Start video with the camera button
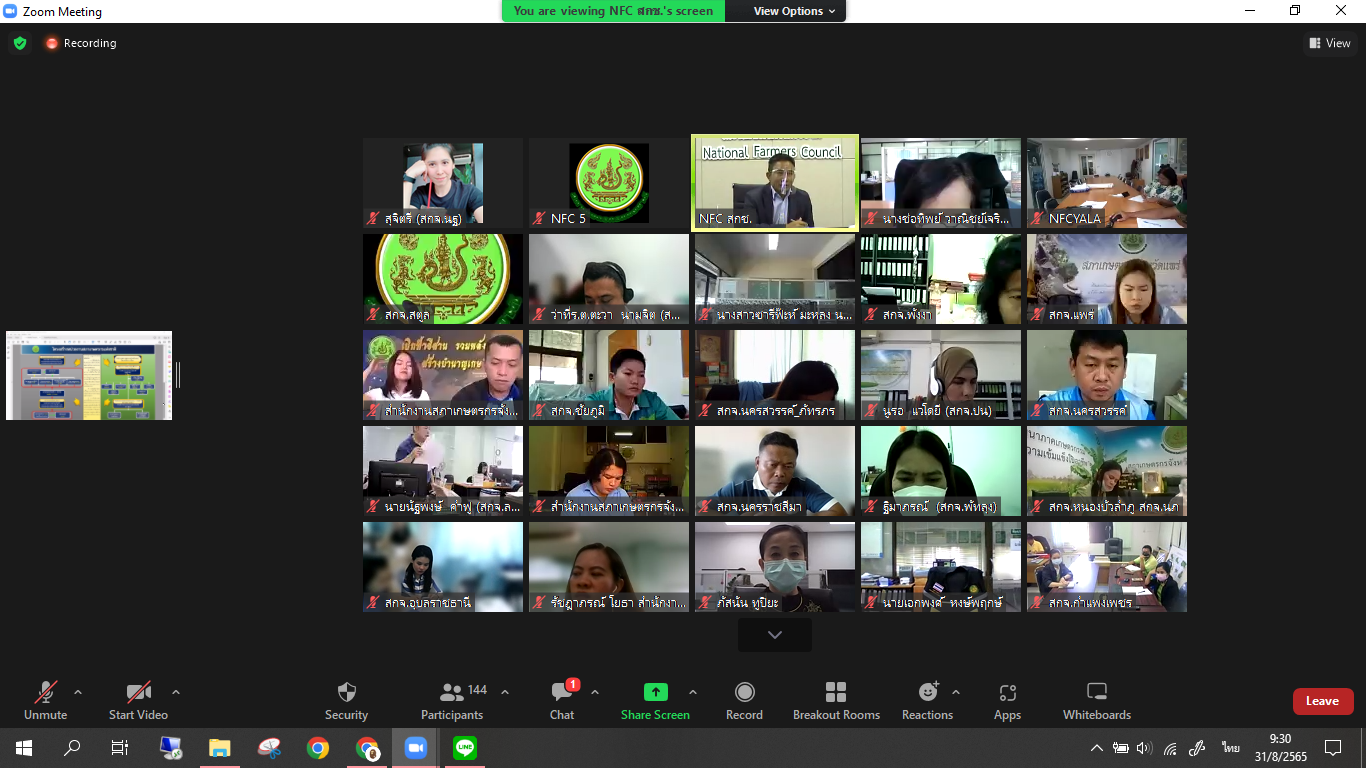Screen dimensions: 1366x768 pyautogui.click(x=138, y=693)
